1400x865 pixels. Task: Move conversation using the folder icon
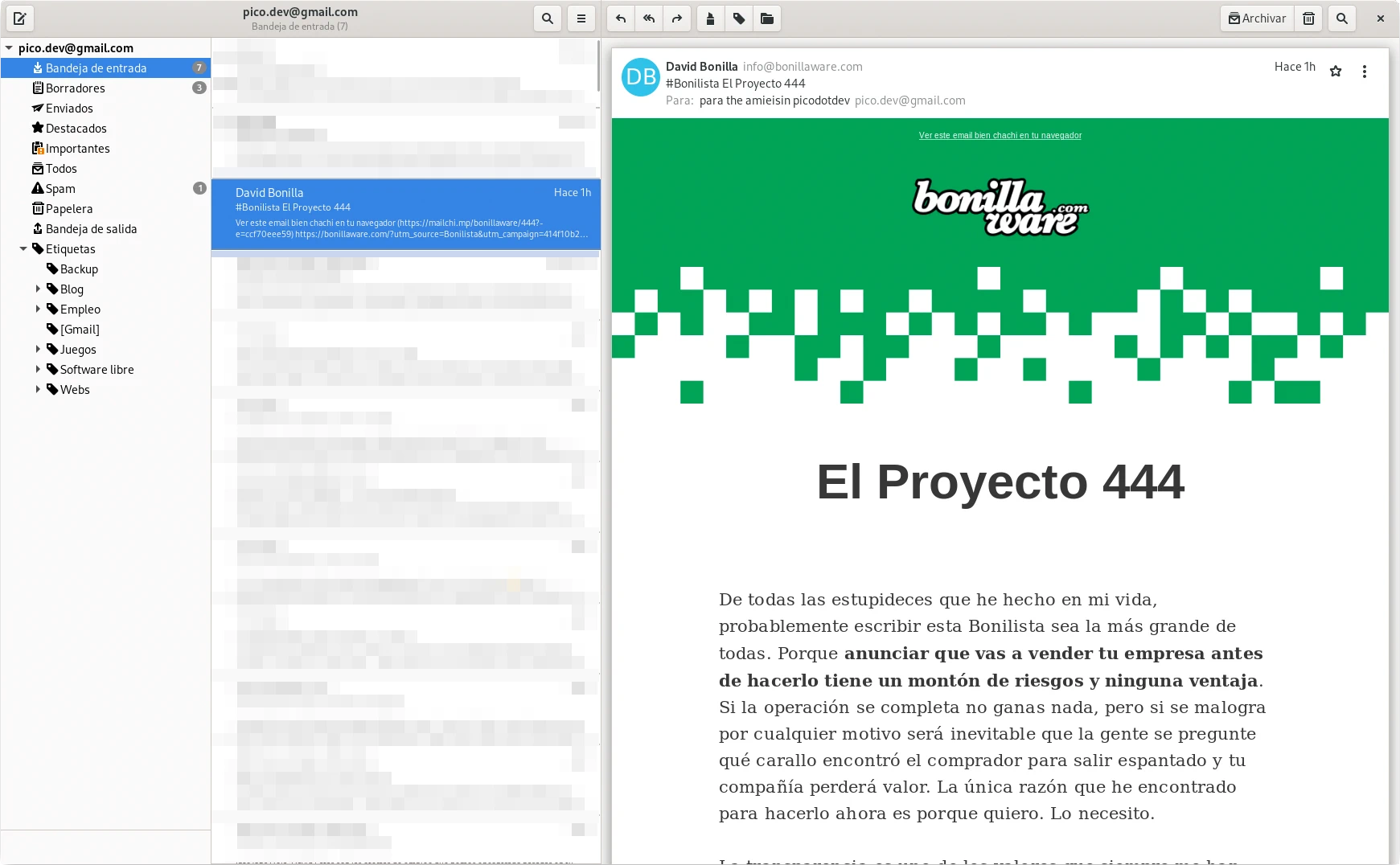tap(767, 18)
